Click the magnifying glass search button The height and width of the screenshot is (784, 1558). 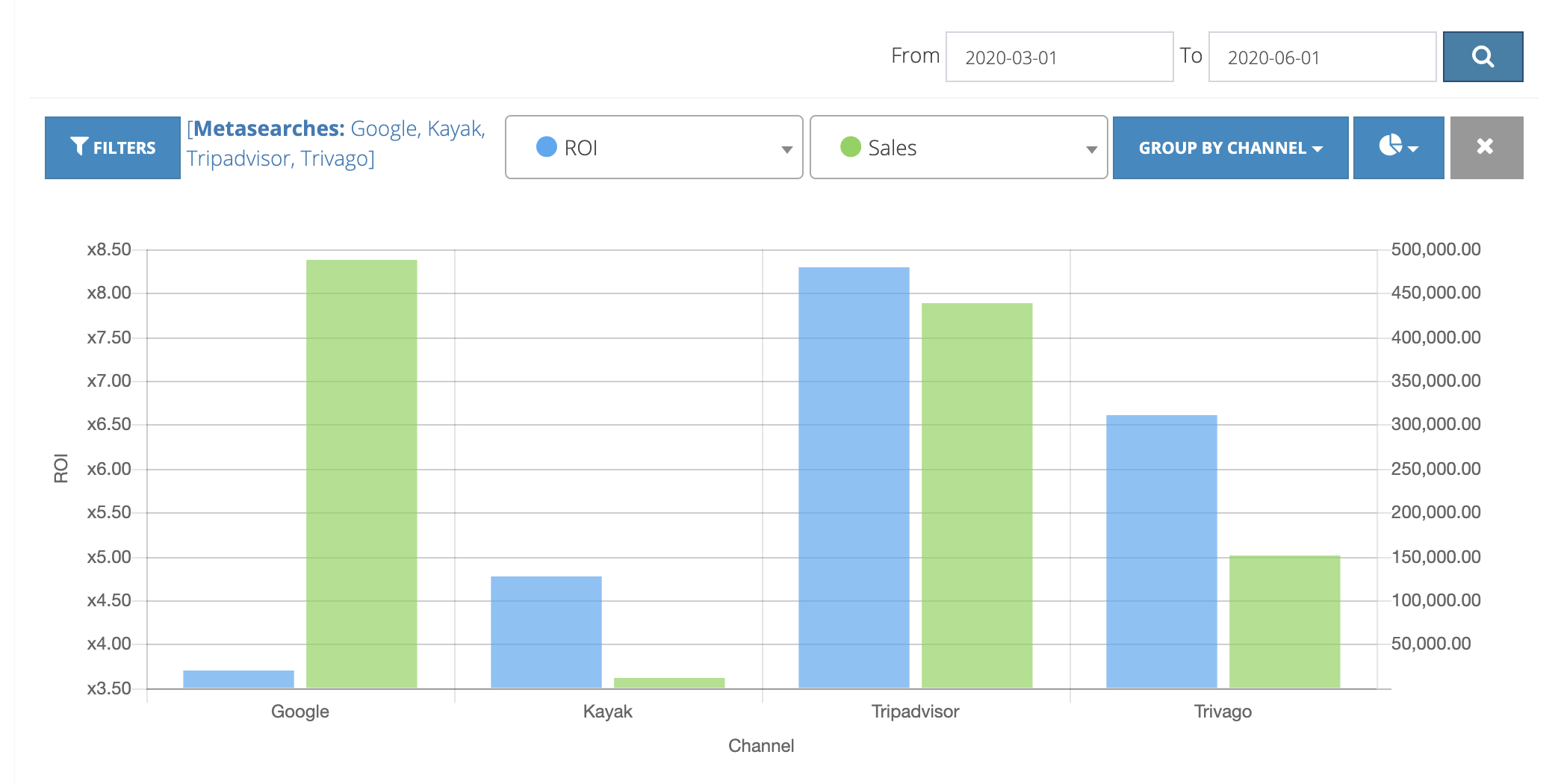coord(1483,57)
